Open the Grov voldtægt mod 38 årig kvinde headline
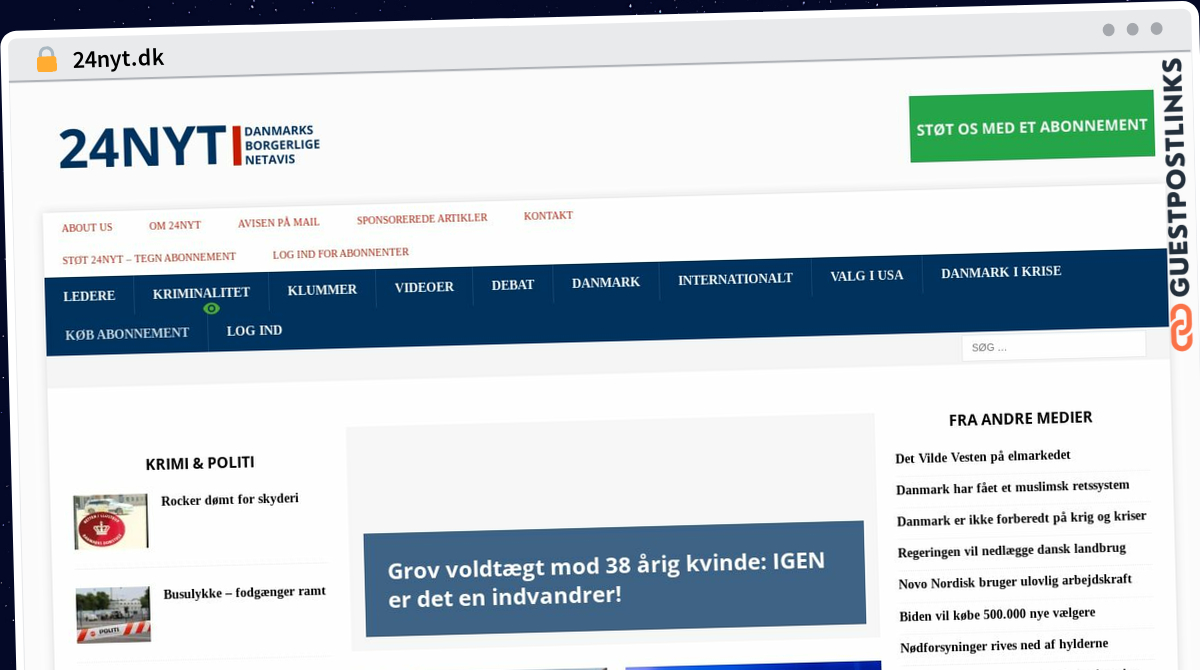Screen dimensions: 1200x670 (607, 580)
